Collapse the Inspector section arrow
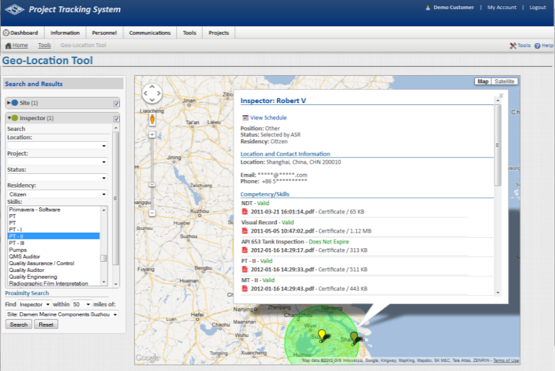555x371 pixels. pos(9,118)
